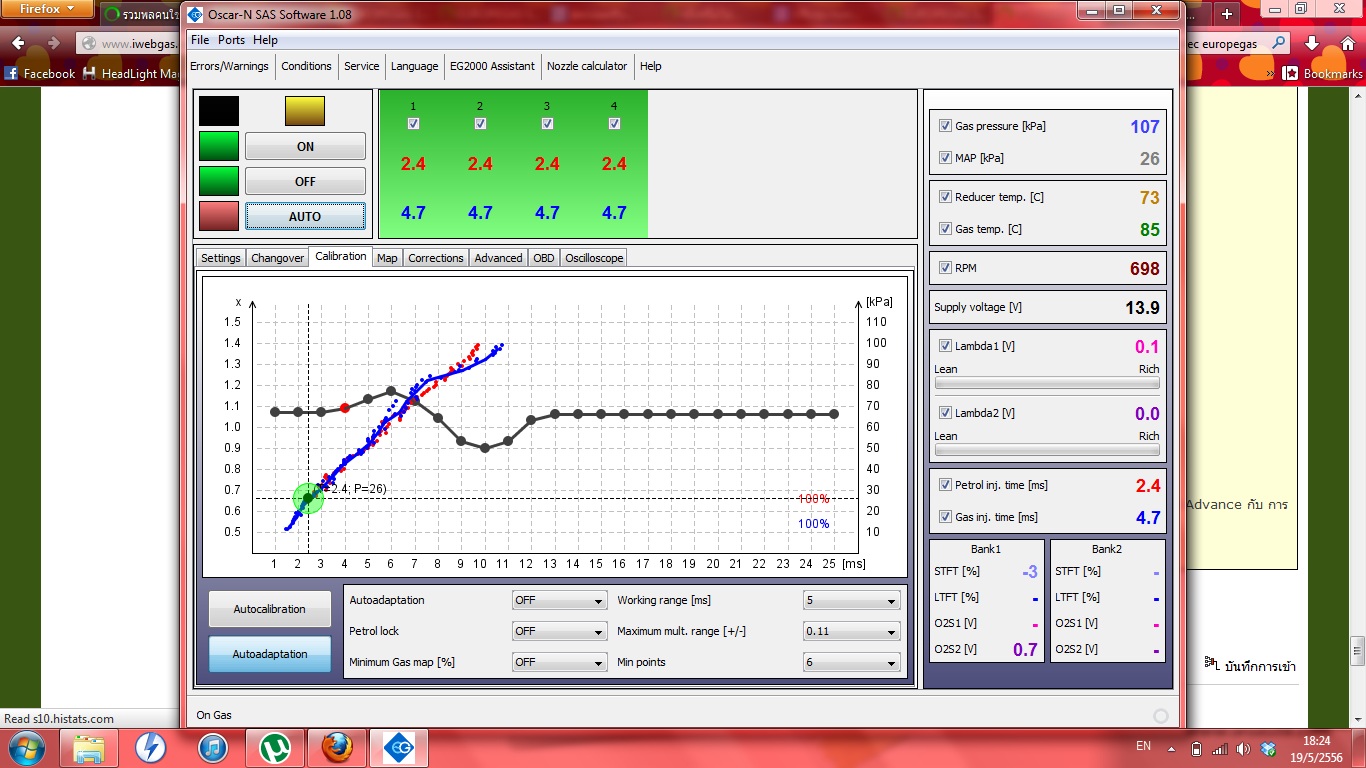Show hidden system tray icons
The width and height of the screenshot is (1366, 768).
click(x=1171, y=748)
